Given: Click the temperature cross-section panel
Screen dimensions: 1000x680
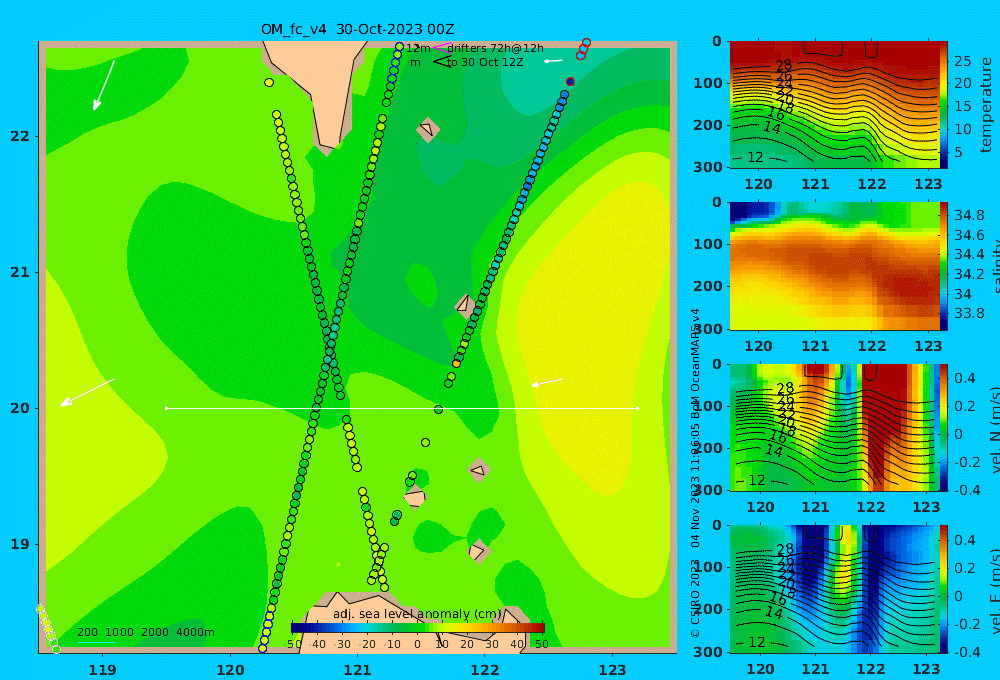Looking at the screenshot, I should [x=835, y=105].
